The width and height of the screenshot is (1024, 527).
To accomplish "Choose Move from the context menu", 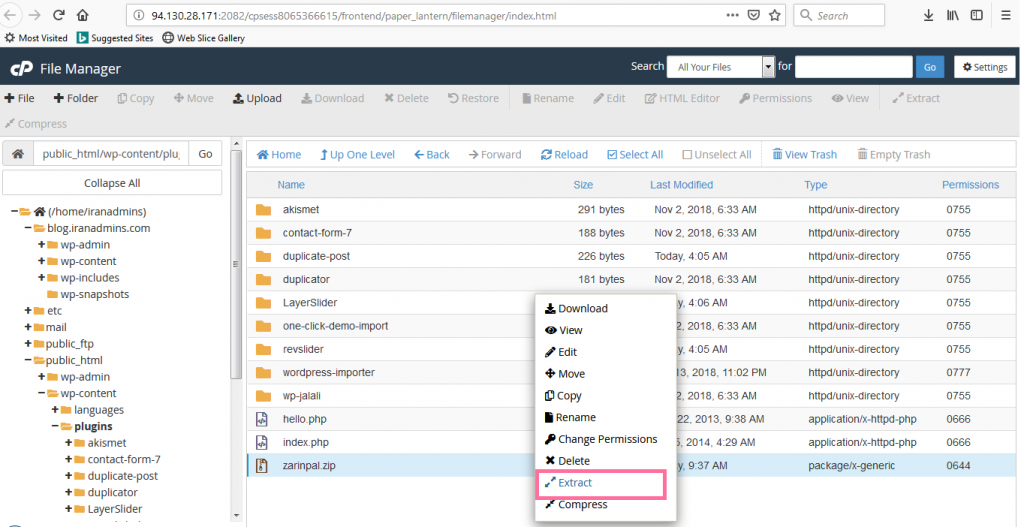I will click(x=565, y=374).
